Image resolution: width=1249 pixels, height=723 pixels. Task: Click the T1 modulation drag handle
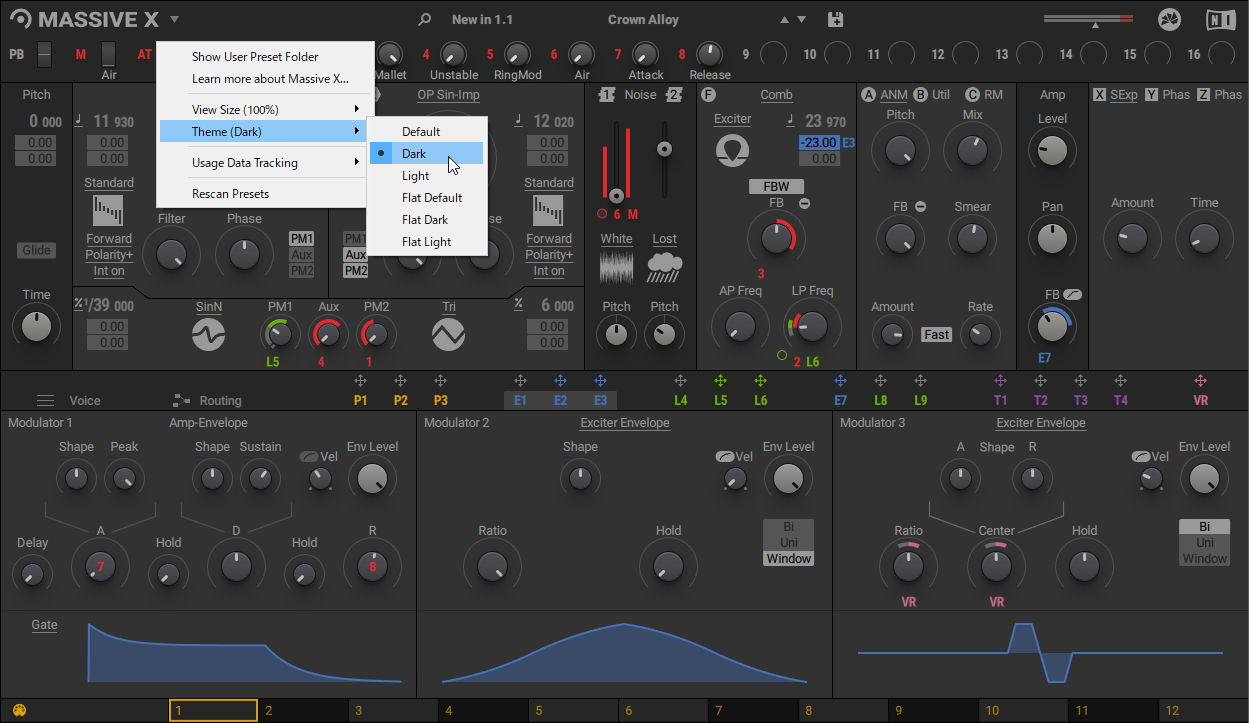(x=1000, y=381)
